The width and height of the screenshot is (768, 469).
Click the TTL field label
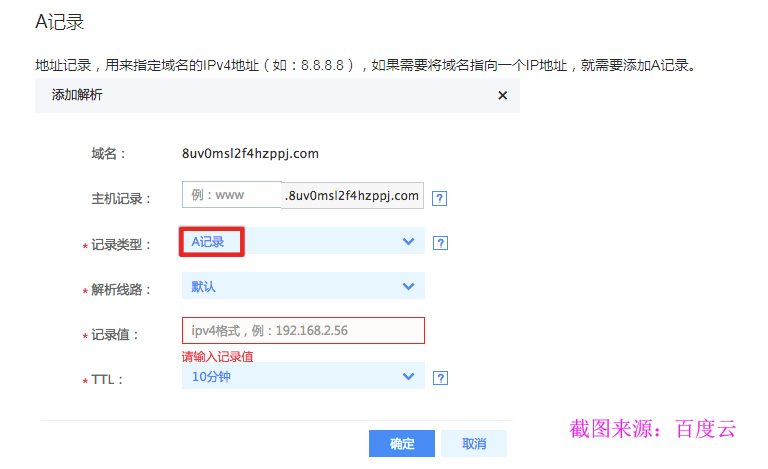coord(107,380)
